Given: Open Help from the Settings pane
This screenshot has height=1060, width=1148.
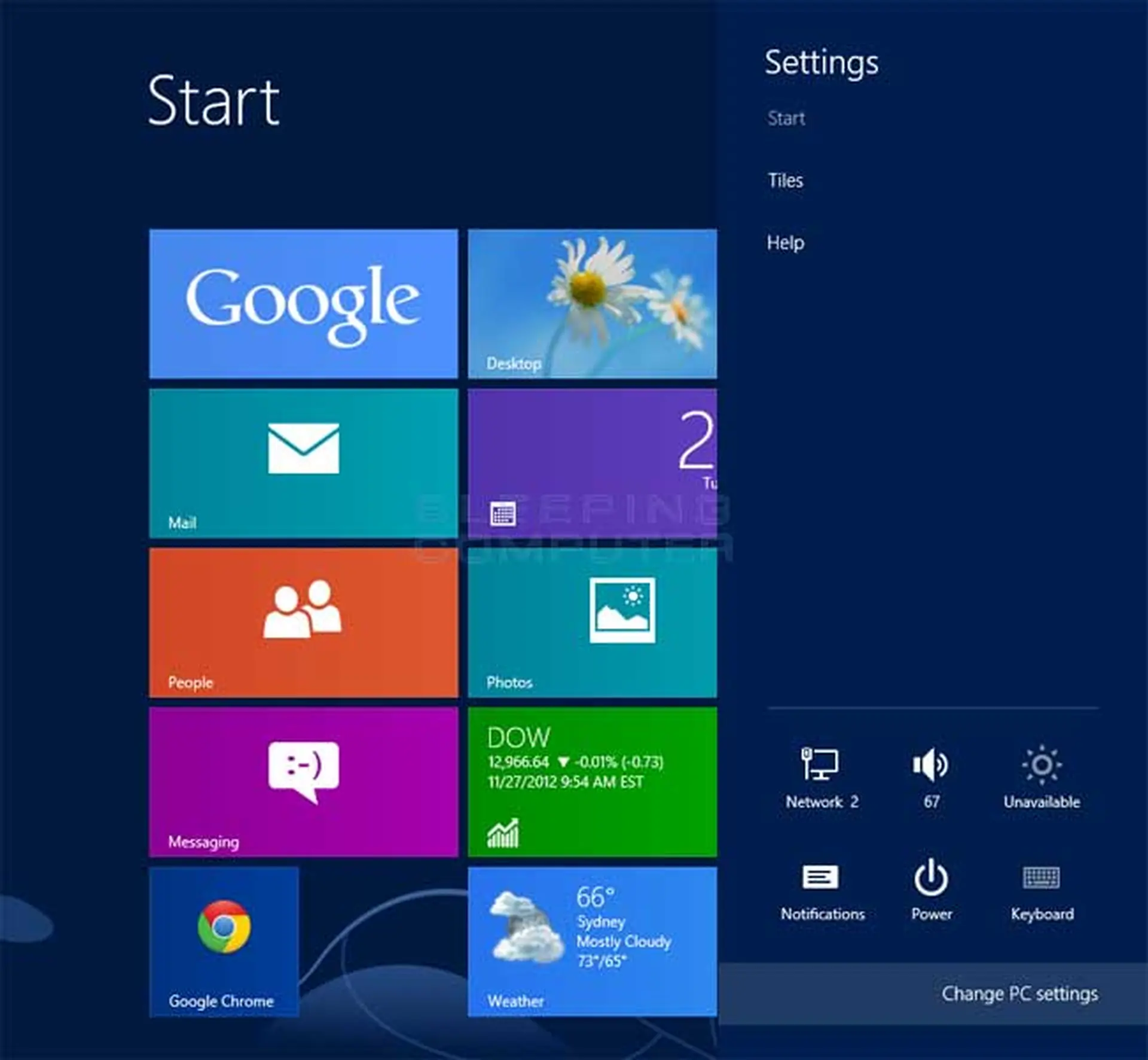Looking at the screenshot, I should [x=785, y=242].
